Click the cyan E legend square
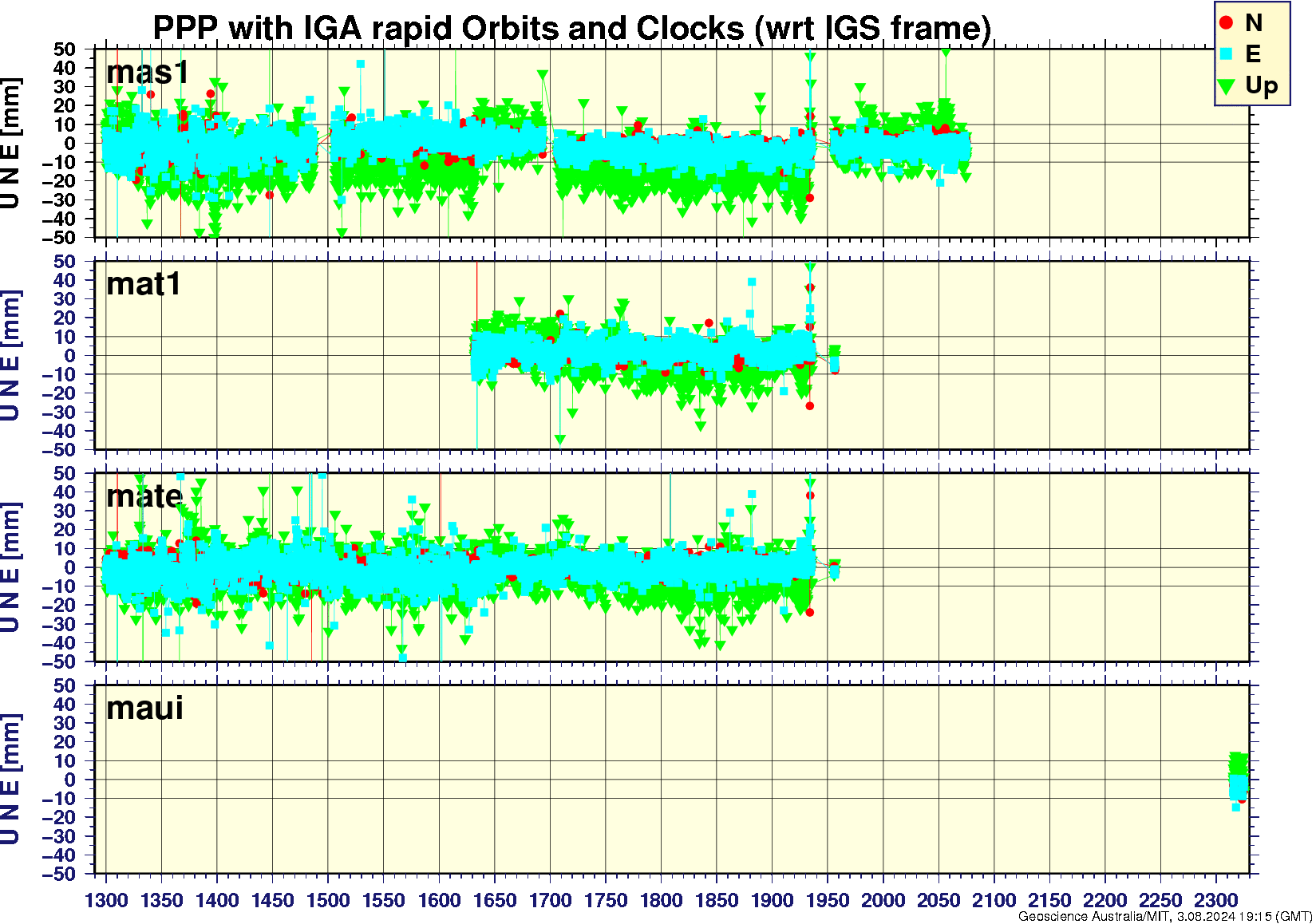 (x=1227, y=54)
